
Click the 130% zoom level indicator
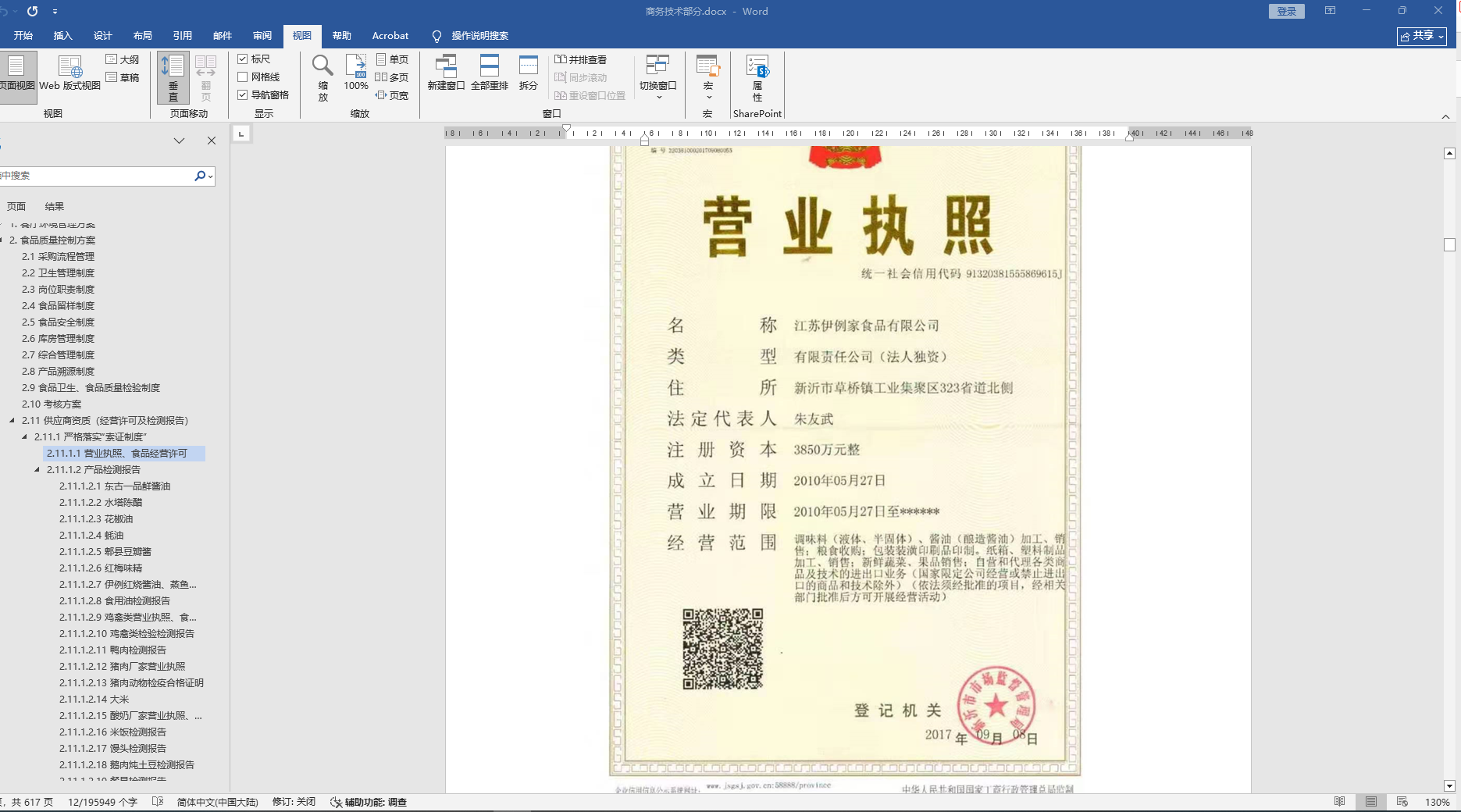[1437, 802]
